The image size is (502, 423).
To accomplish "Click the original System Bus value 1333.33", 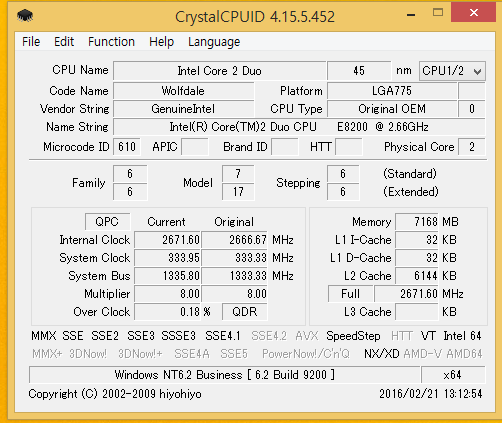I will (x=234, y=276).
